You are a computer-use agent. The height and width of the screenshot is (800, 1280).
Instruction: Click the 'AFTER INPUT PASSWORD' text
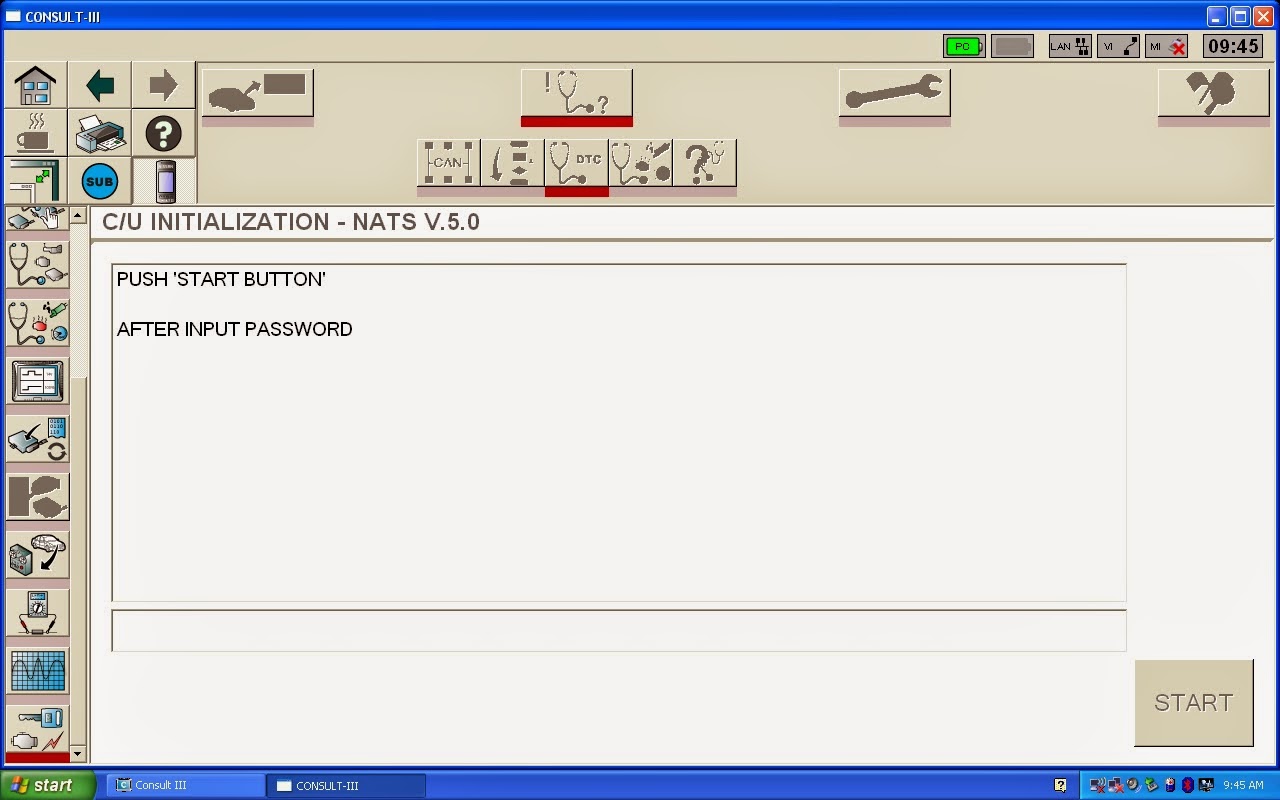[234, 329]
